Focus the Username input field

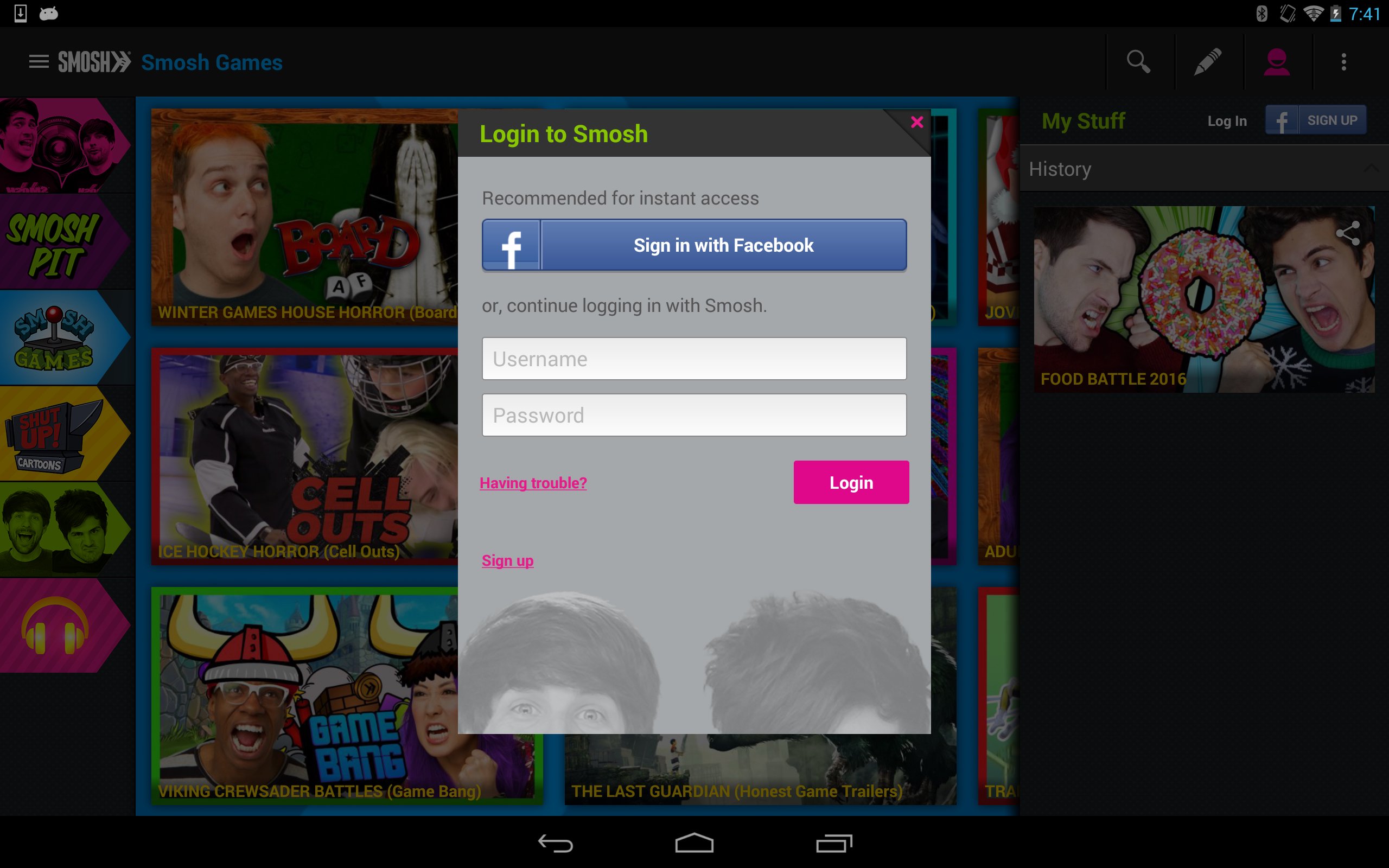694,359
